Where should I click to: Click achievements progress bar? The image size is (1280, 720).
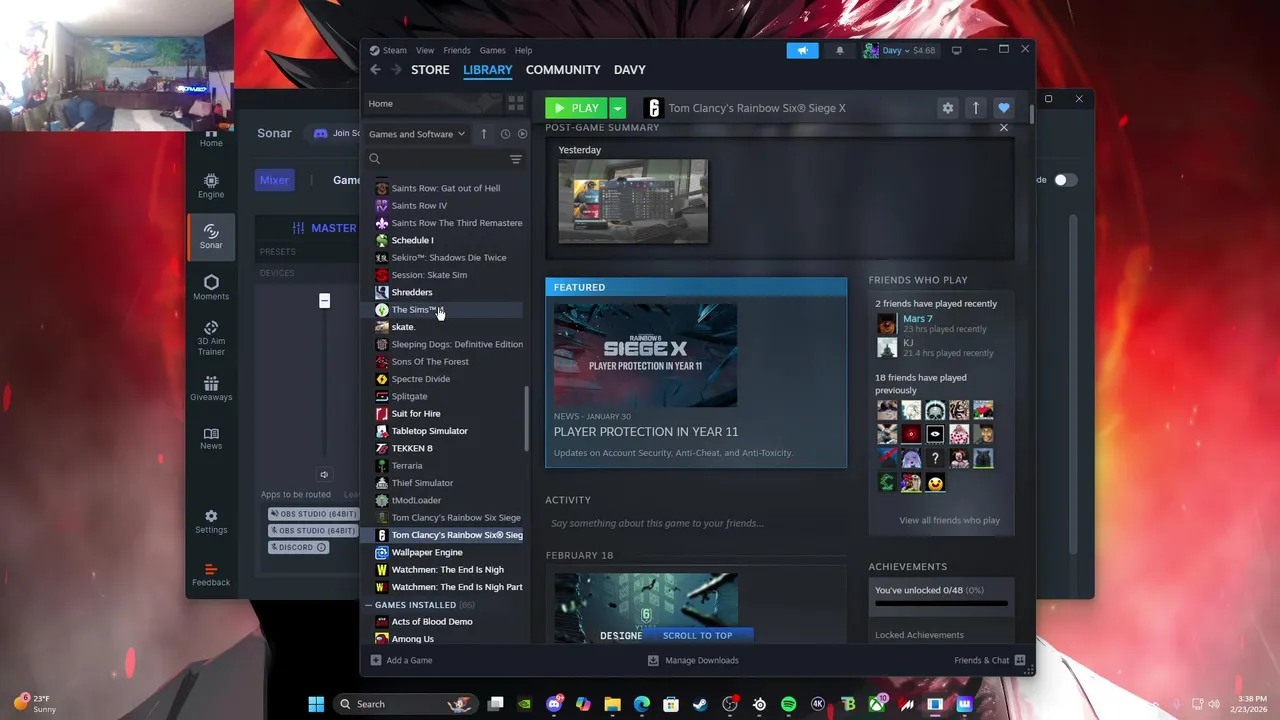point(941,603)
